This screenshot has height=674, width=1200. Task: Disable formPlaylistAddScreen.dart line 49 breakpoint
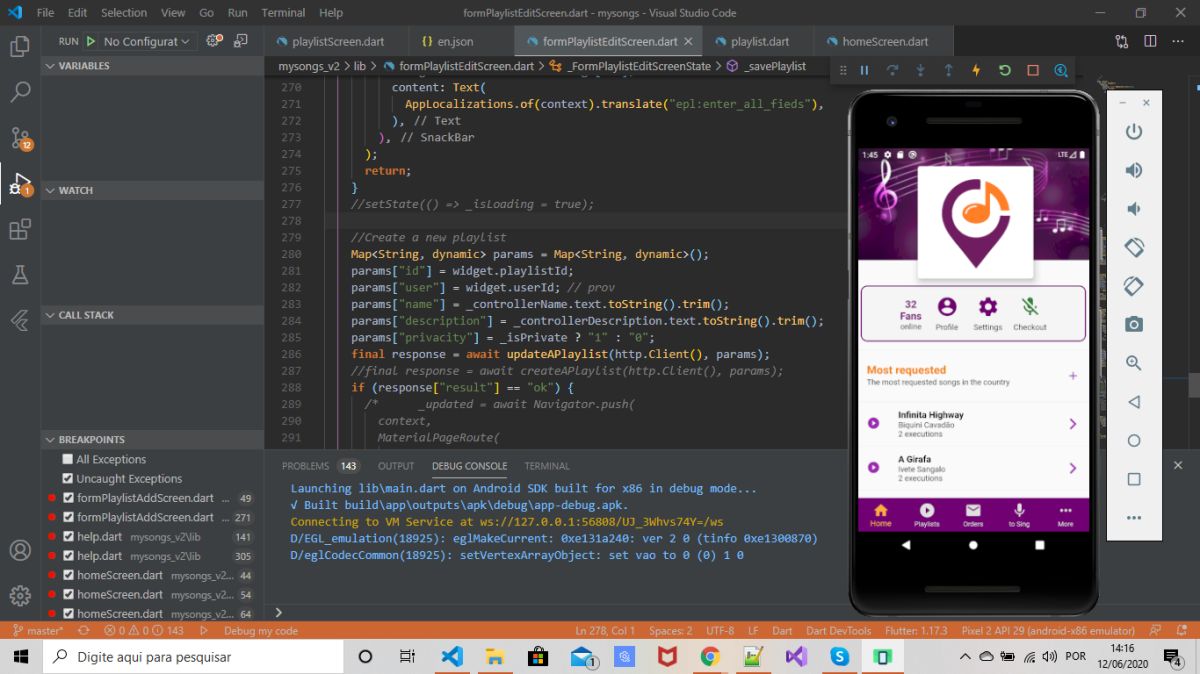pos(68,498)
